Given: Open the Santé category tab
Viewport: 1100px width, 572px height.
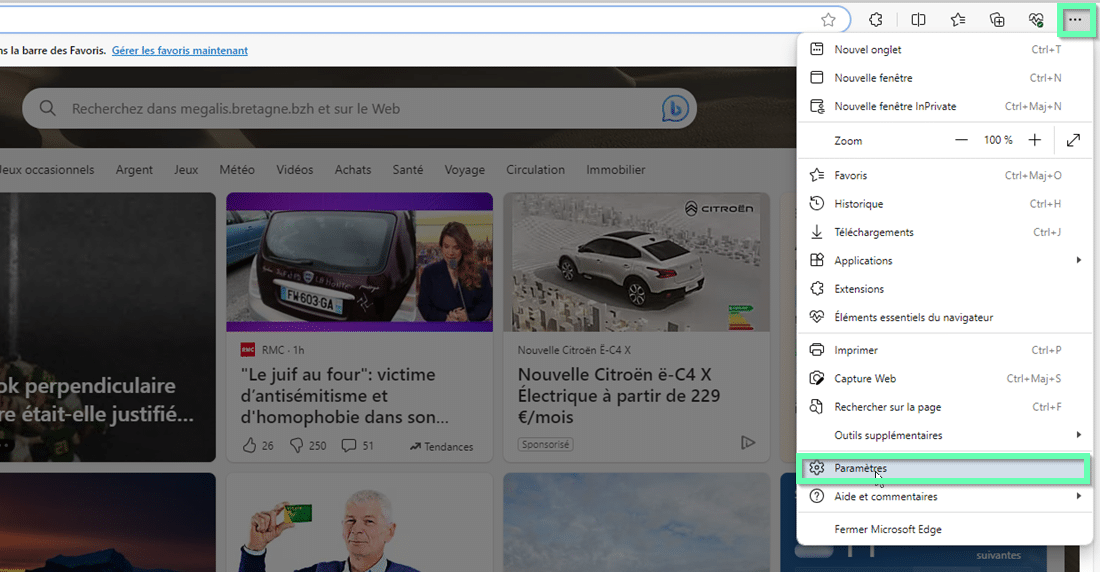Looking at the screenshot, I should tap(408, 170).
